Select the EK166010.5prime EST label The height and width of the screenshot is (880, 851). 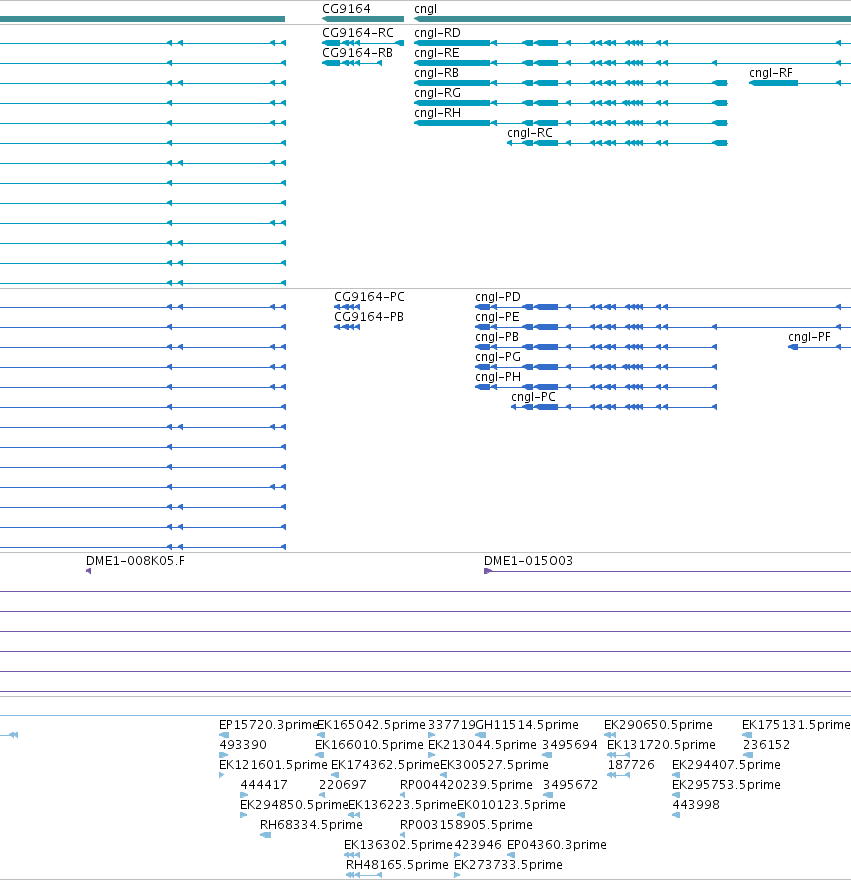coord(369,745)
